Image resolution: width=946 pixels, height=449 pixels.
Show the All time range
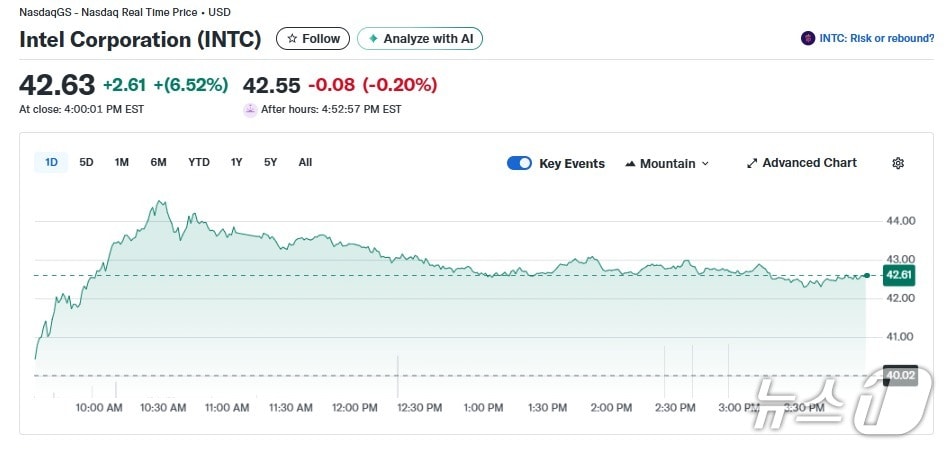point(305,162)
